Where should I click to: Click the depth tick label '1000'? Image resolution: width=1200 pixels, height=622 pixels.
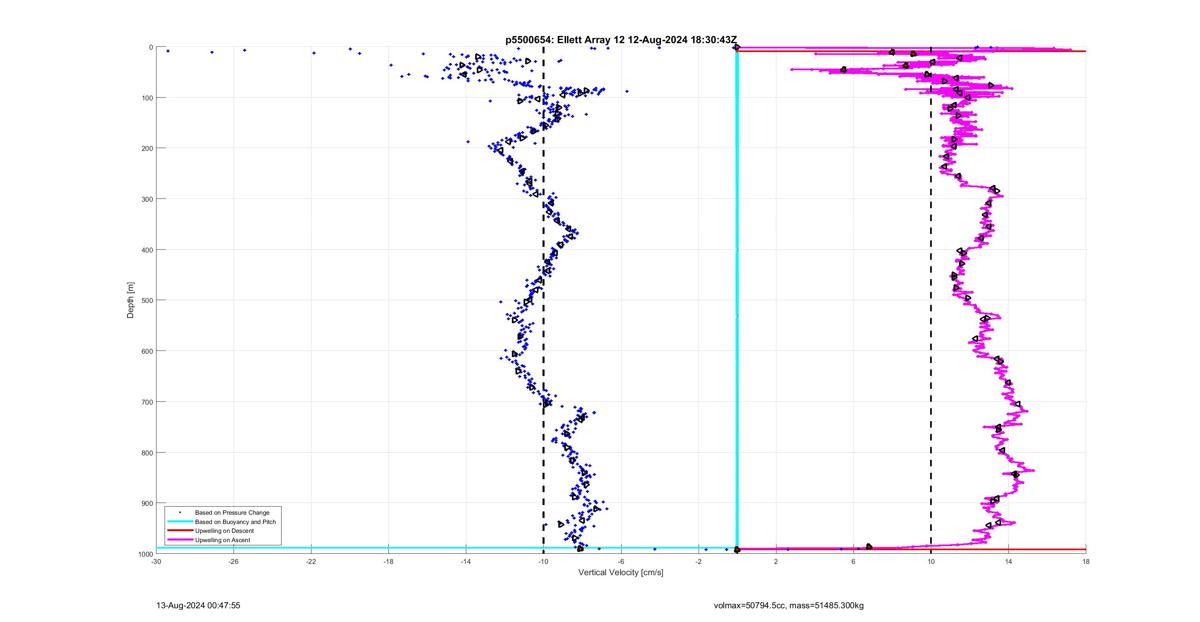[144, 554]
